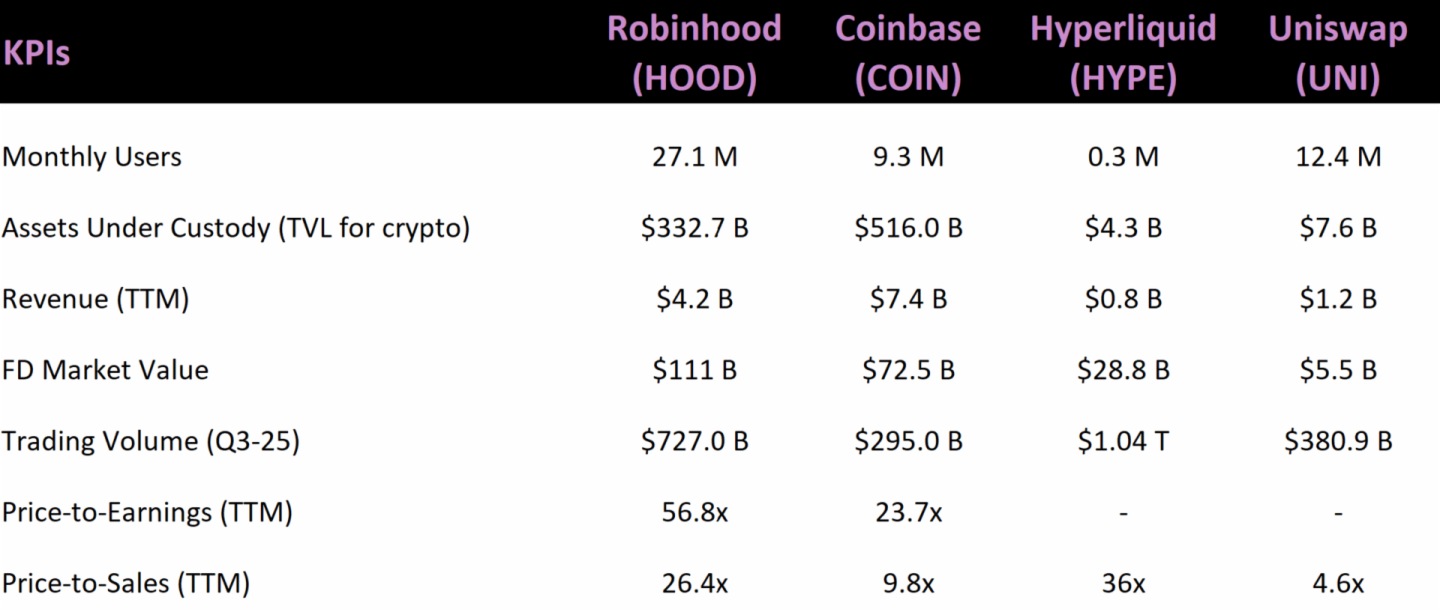This screenshot has height=612, width=1440.
Task: Select the Coinbase (COIN) column header
Action: pyautogui.click(x=908, y=52)
